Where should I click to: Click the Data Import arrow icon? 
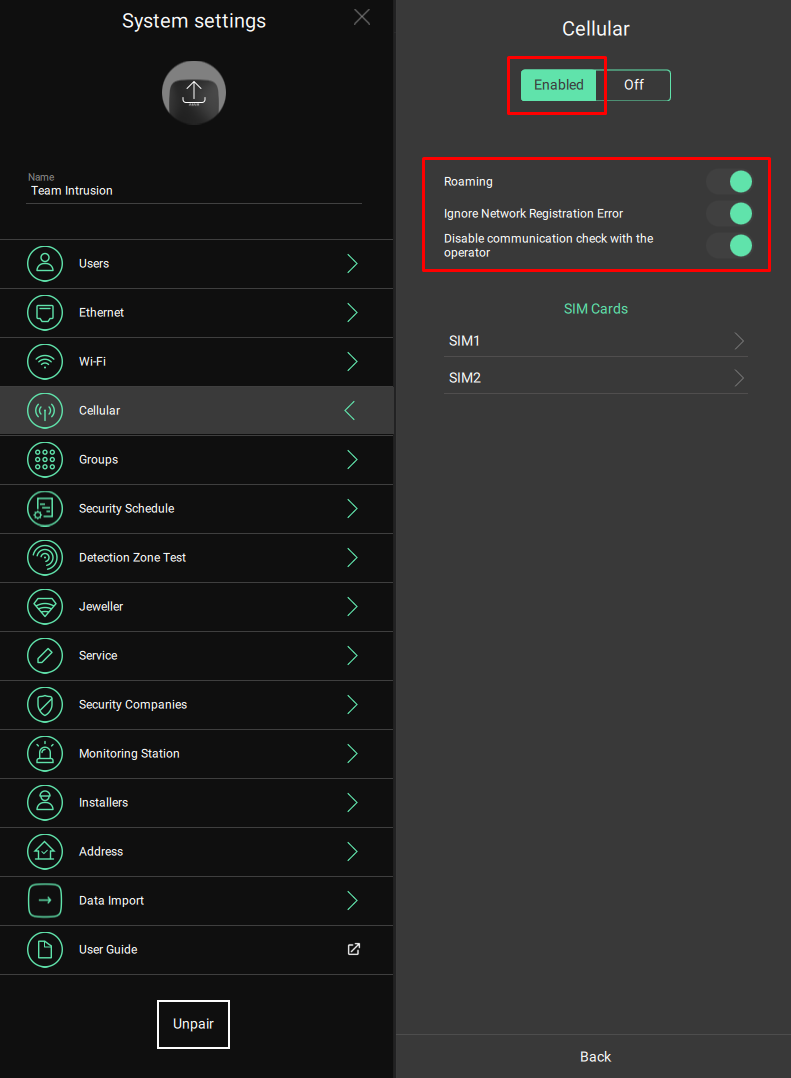click(x=45, y=901)
